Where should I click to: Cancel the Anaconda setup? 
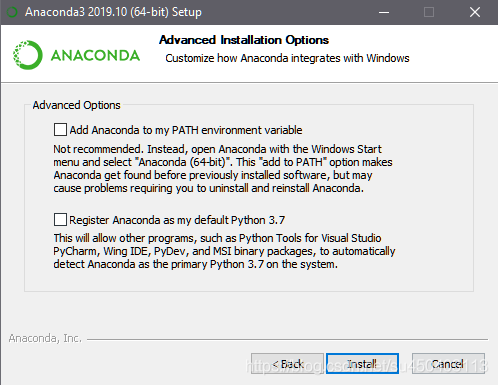click(448, 364)
